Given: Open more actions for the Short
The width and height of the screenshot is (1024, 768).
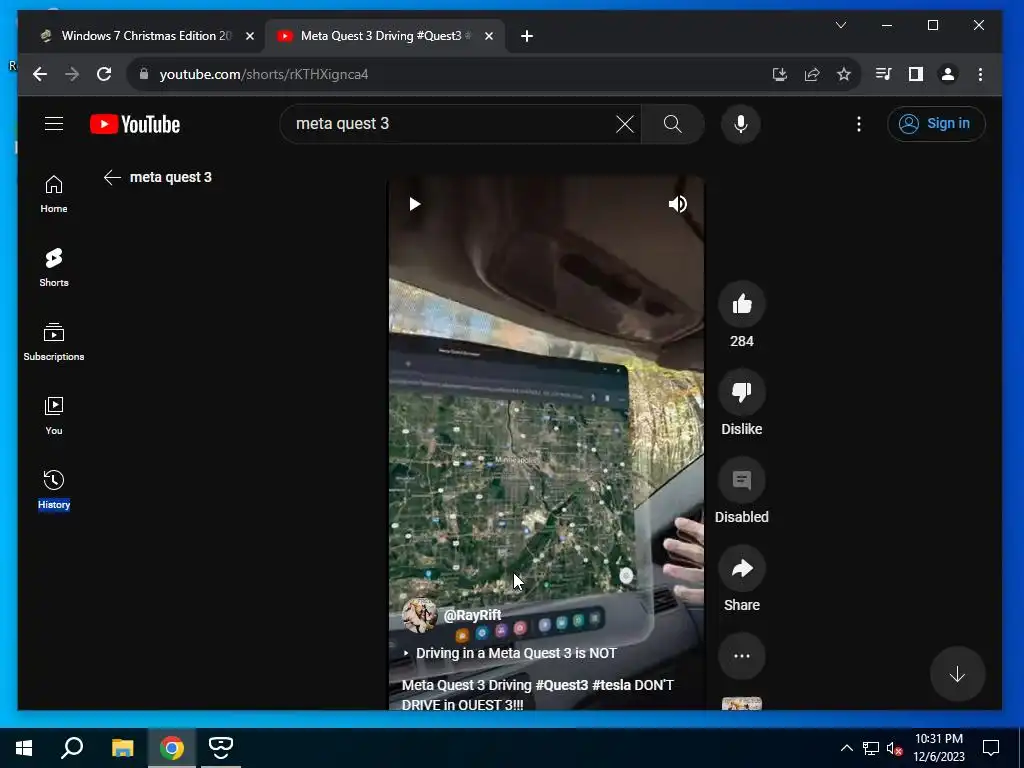Looking at the screenshot, I should click(741, 656).
